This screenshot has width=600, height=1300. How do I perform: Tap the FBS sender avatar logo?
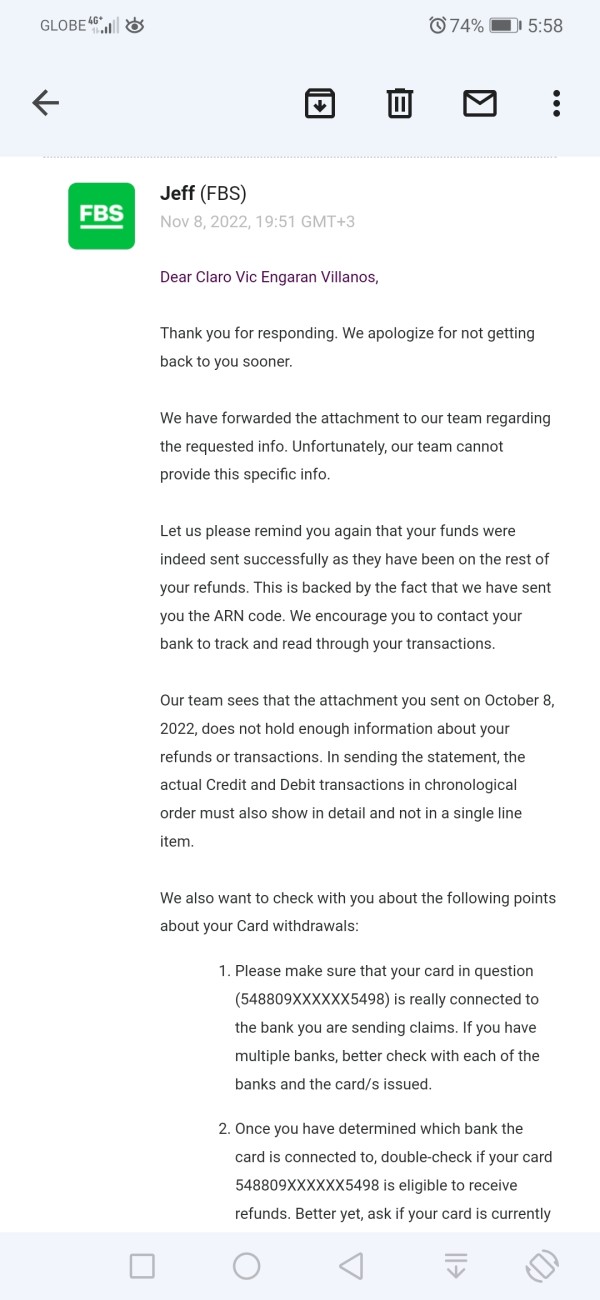[101, 216]
